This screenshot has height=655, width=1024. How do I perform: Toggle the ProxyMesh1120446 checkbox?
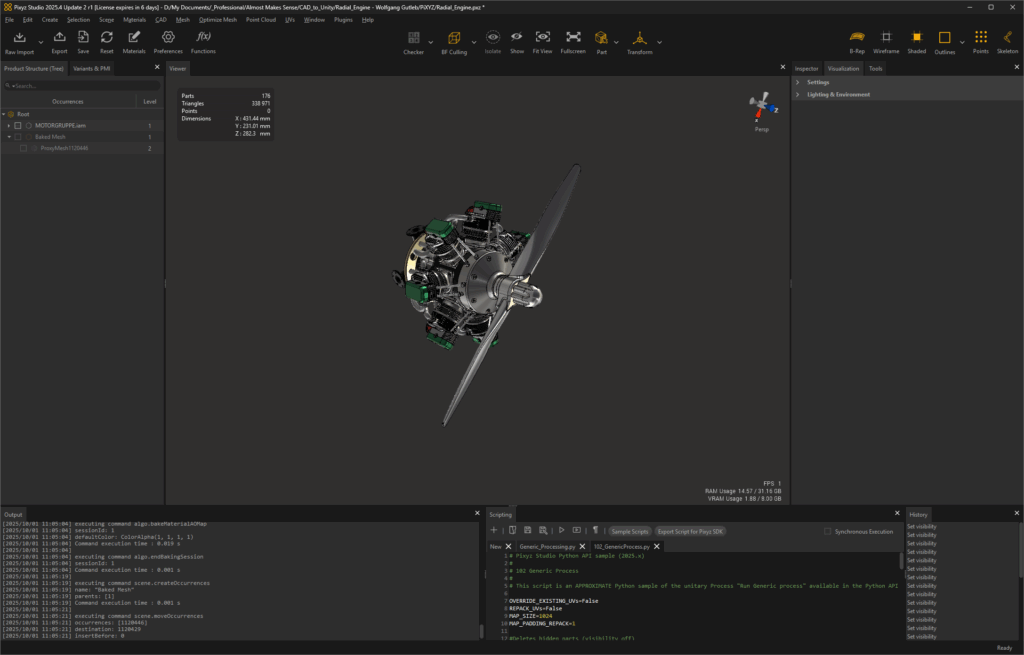pyautogui.click(x=23, y=148)
